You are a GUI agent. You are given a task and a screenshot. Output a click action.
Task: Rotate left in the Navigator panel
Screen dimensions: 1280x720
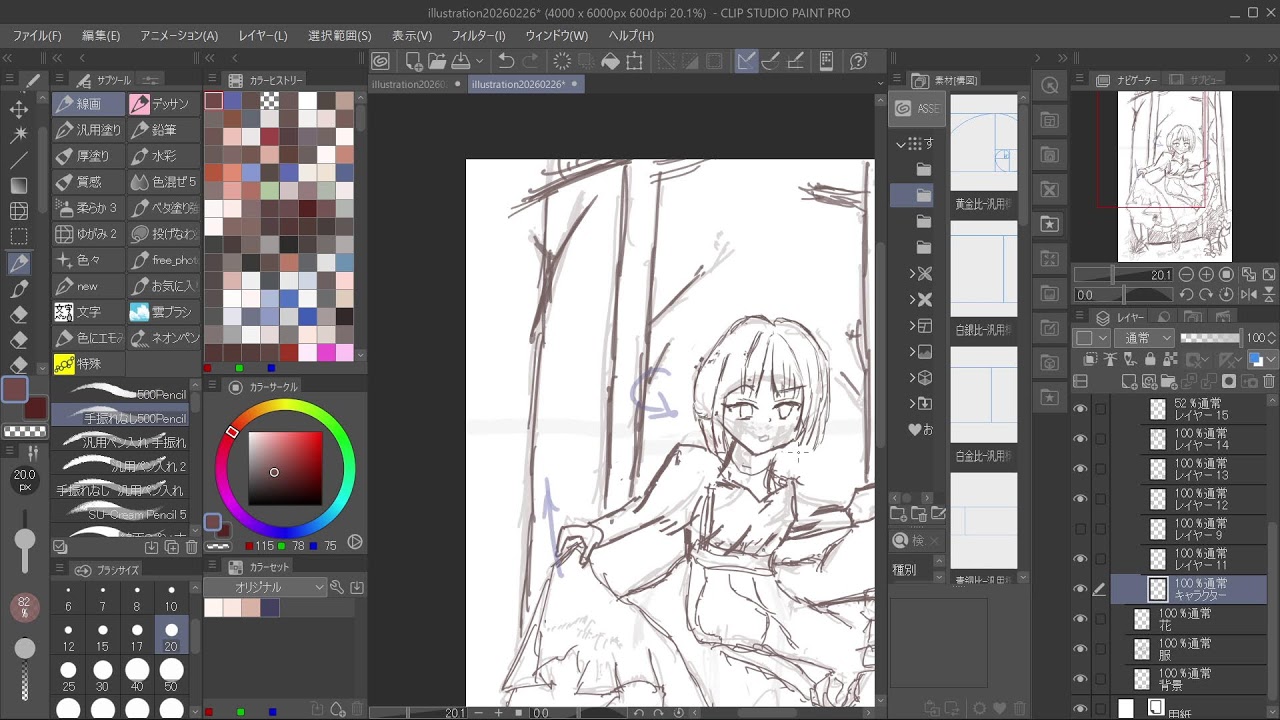[x=1186, y=295]
